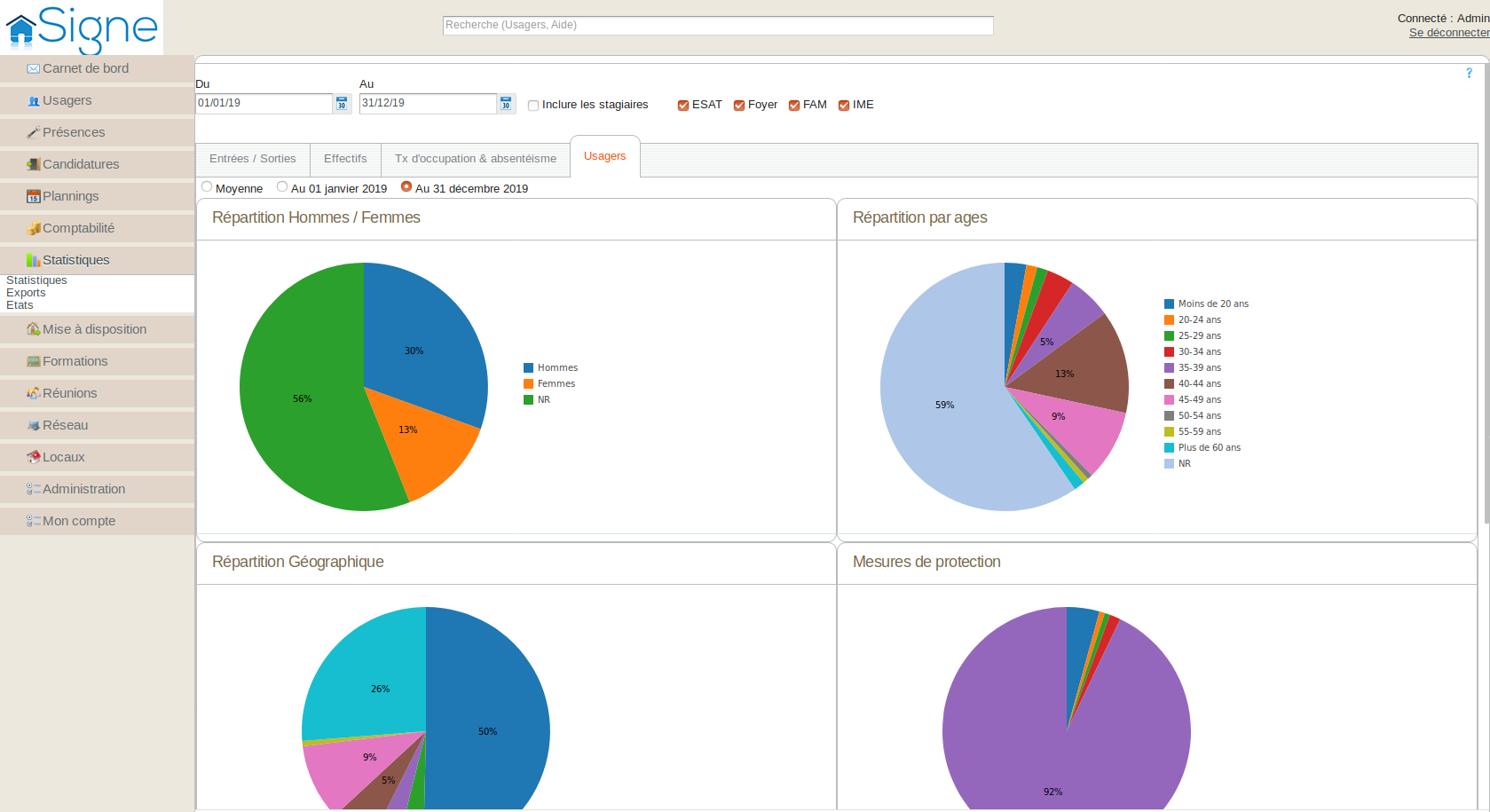The width and height of the screenshot is (1490, 812).
Task: Select the Au 31 décembre 2019 option
Action: [x=406, y=186]
